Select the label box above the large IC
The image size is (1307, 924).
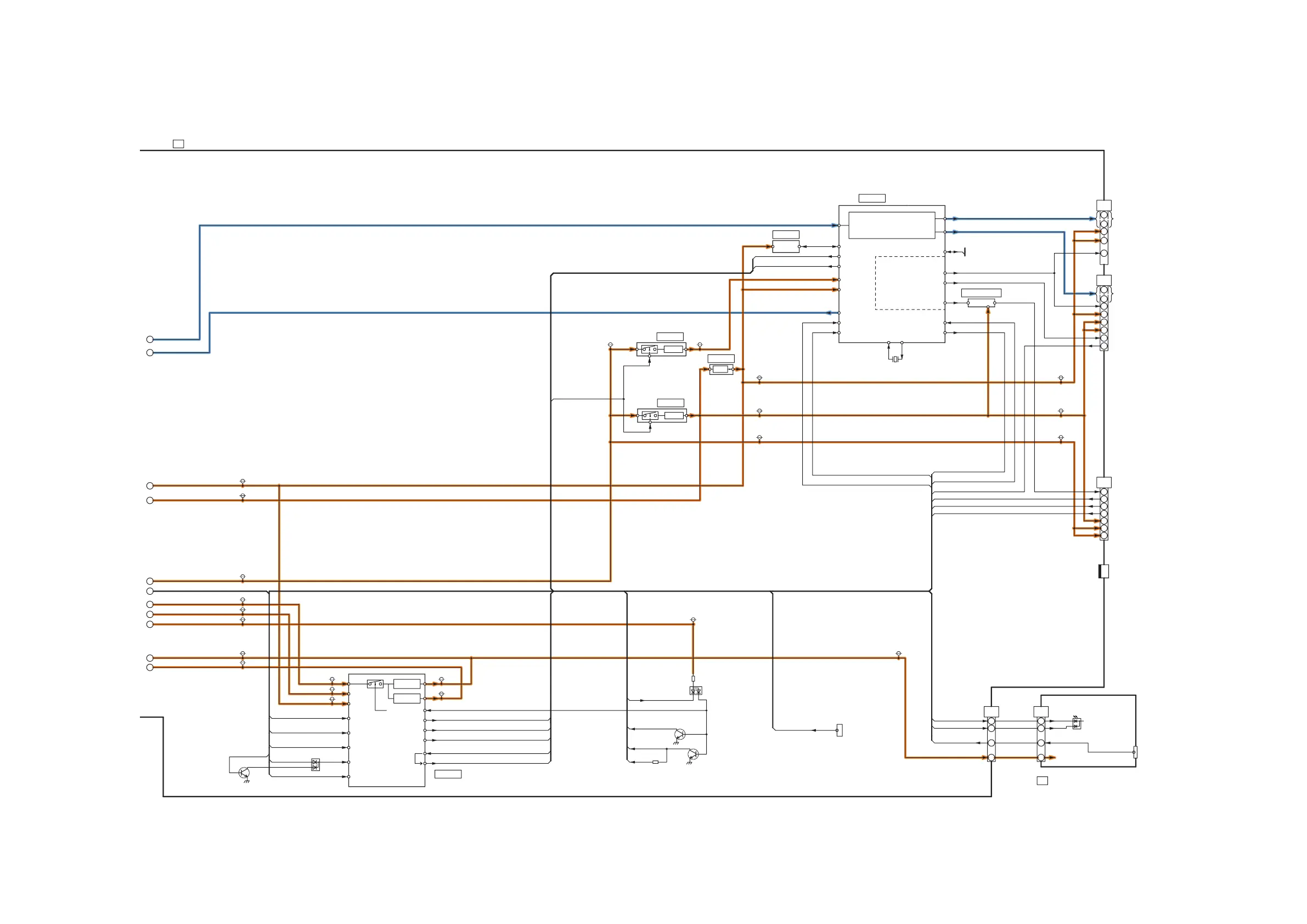tap(871, 198)
